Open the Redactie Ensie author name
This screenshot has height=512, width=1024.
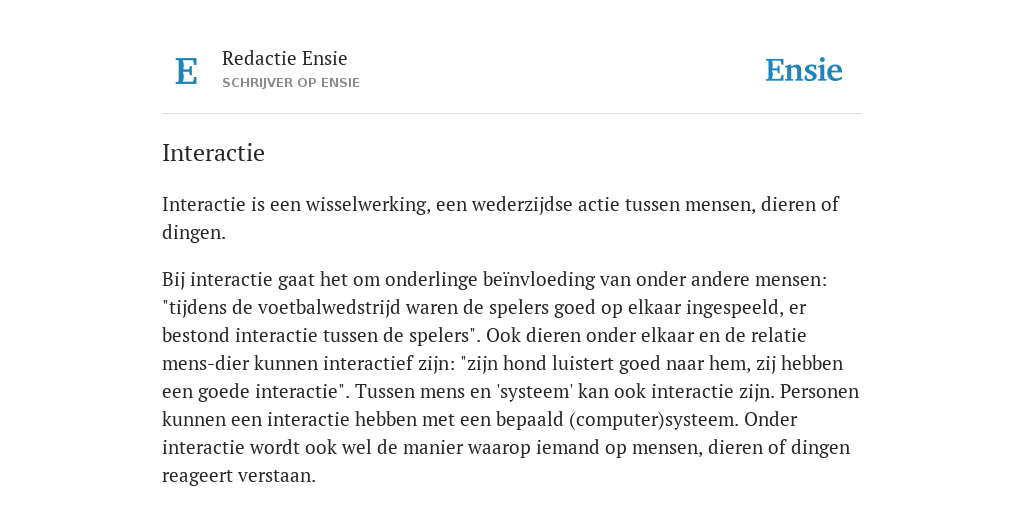pyautogui.click(x=285, y=58)
